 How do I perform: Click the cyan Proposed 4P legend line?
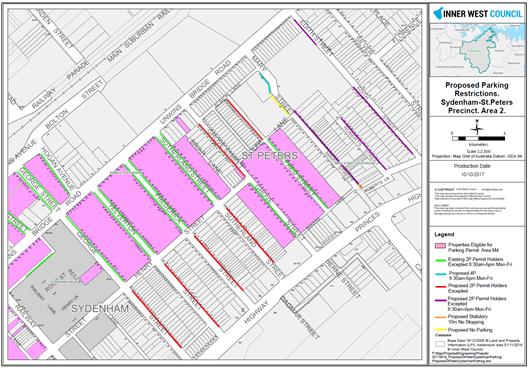pyautogui.click(x=440, y=274)
